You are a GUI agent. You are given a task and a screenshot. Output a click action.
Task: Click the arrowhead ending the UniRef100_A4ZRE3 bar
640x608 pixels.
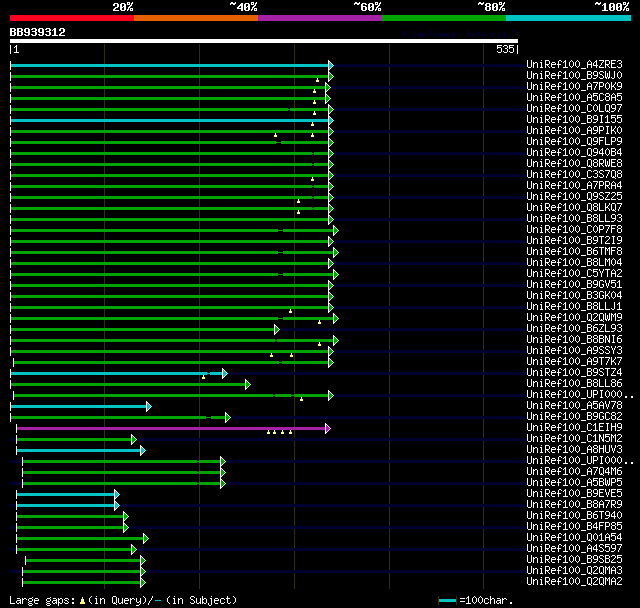coord(331,65)
